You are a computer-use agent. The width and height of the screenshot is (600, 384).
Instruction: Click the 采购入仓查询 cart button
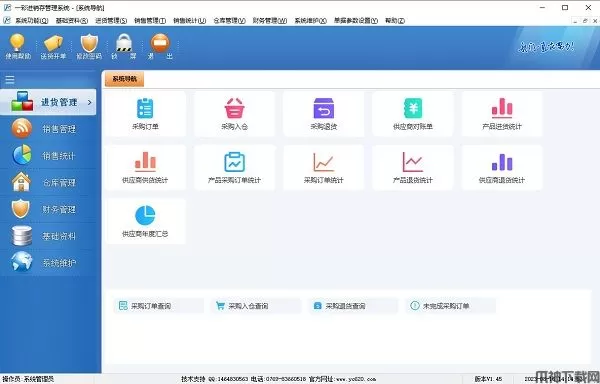256,306
